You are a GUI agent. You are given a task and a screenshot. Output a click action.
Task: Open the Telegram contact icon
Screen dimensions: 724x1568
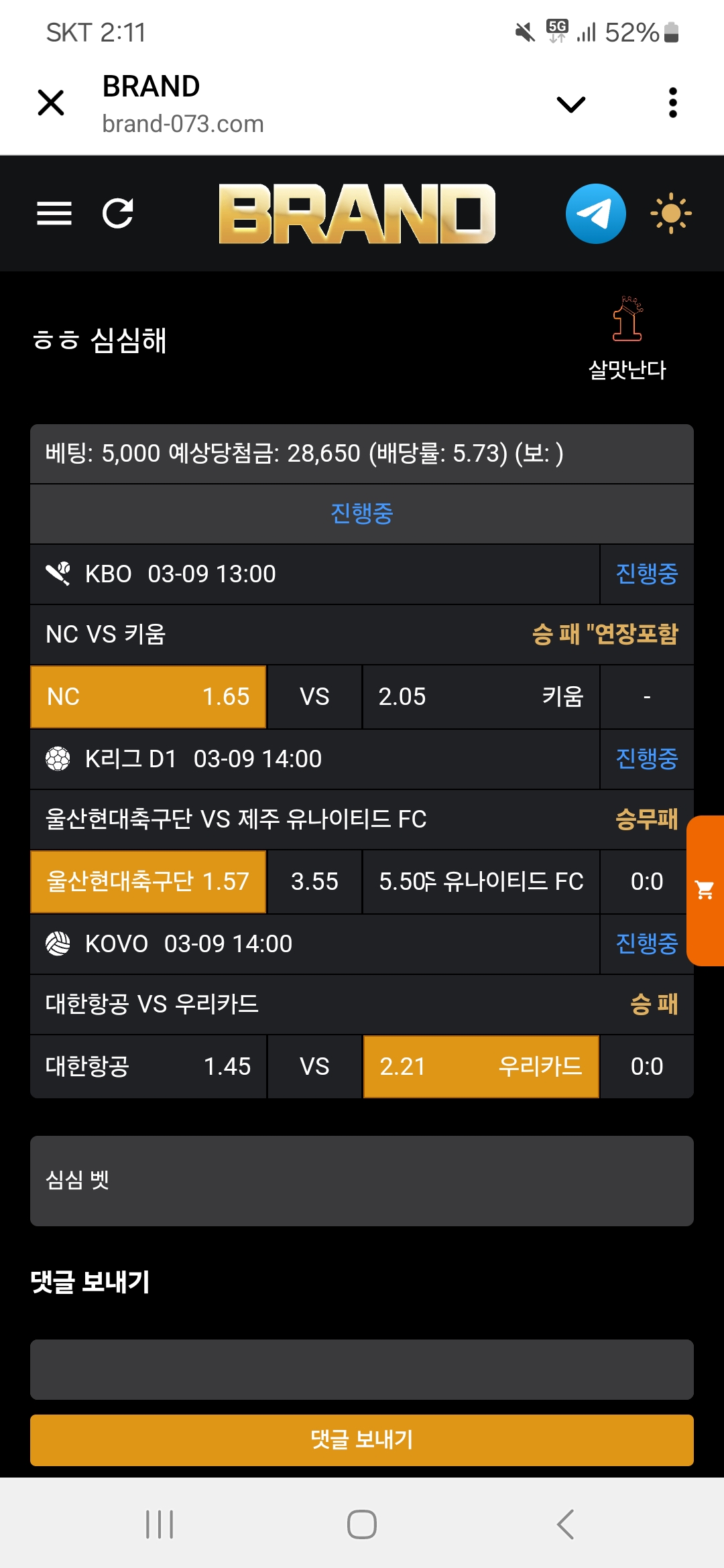(x=595, y=214)
